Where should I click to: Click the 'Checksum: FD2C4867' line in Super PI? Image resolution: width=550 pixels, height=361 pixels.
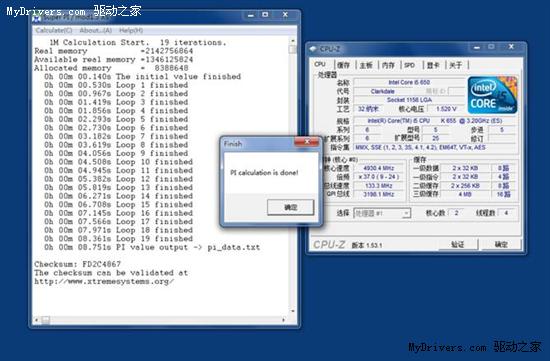point(78,264)
